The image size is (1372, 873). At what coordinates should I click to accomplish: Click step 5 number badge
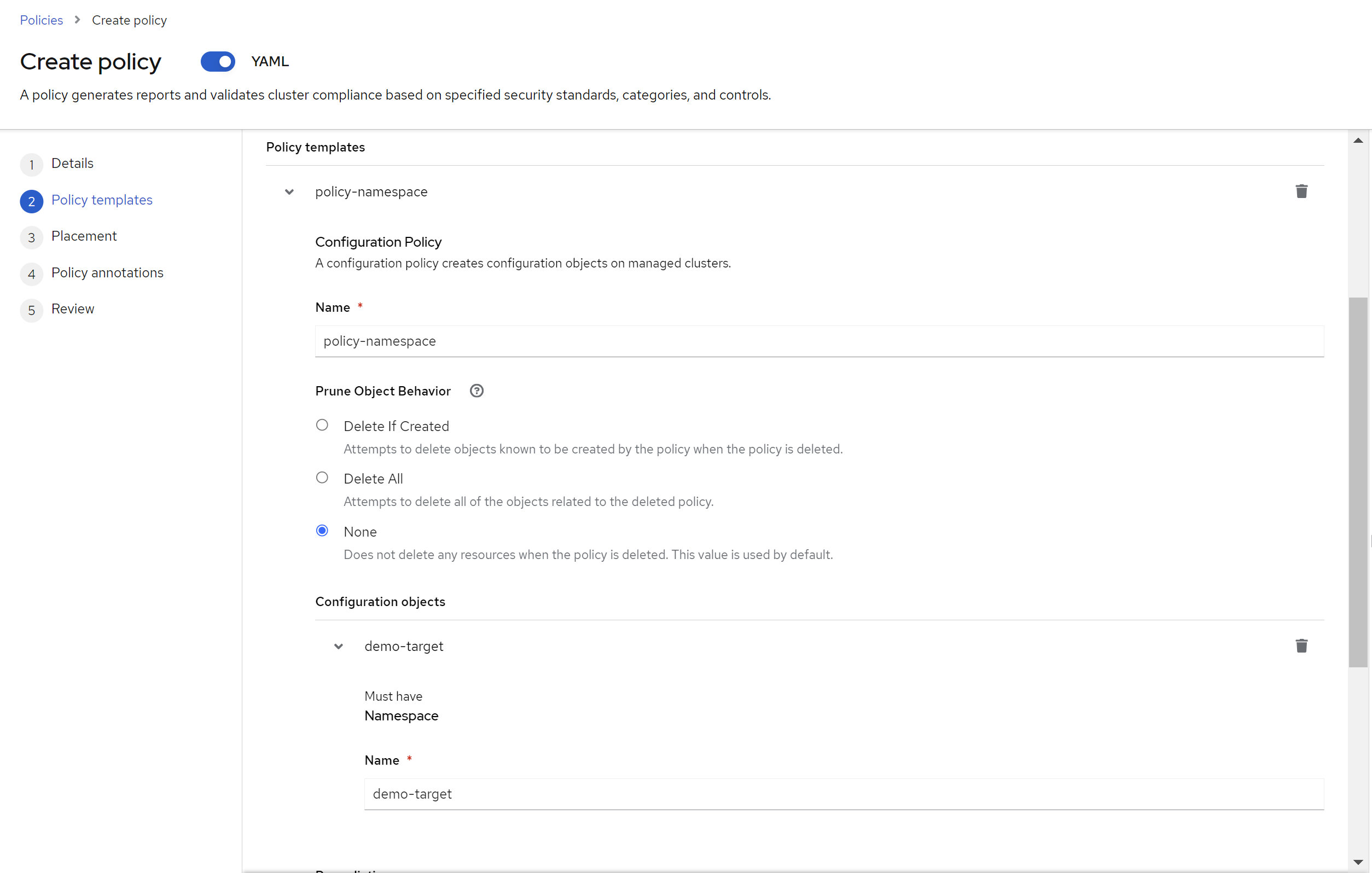(31, 310)
